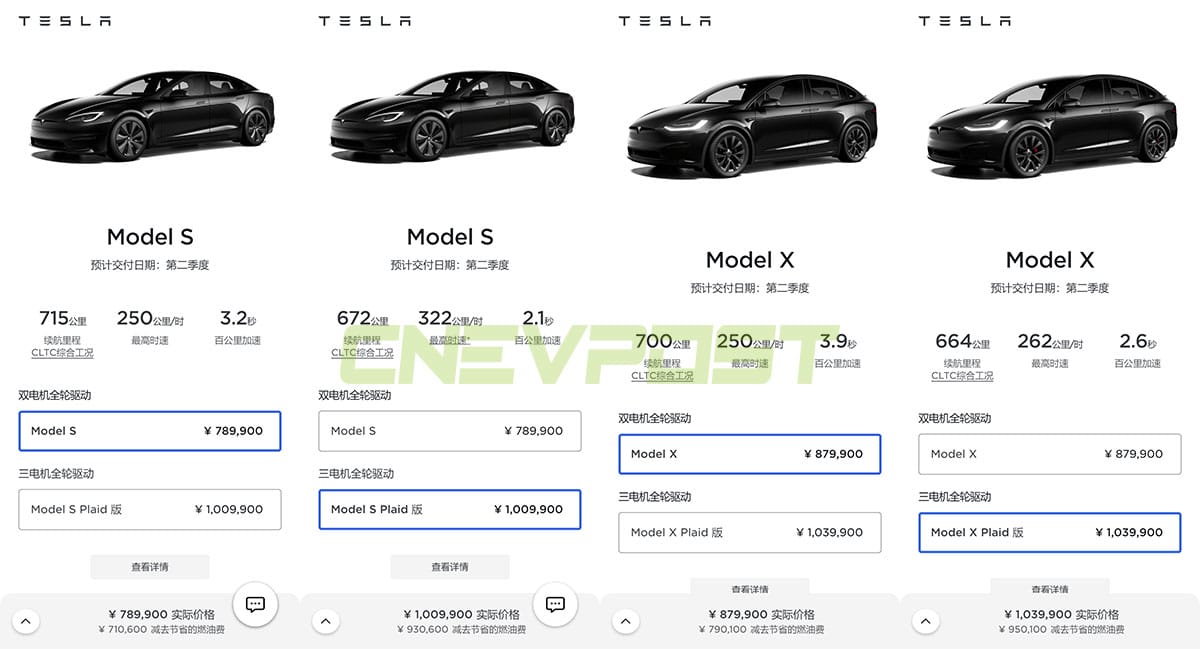Click the 查看详情 button under the first Model S
Image resolution: width=1200 pixels, height=649 pixels.
pos(150,566)
